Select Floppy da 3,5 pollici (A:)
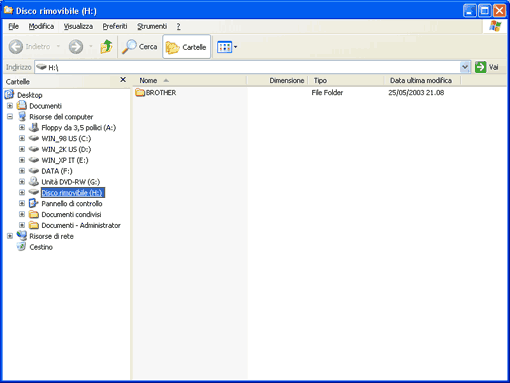This screenshot has width=510, height=383. [x=78, y=127]
